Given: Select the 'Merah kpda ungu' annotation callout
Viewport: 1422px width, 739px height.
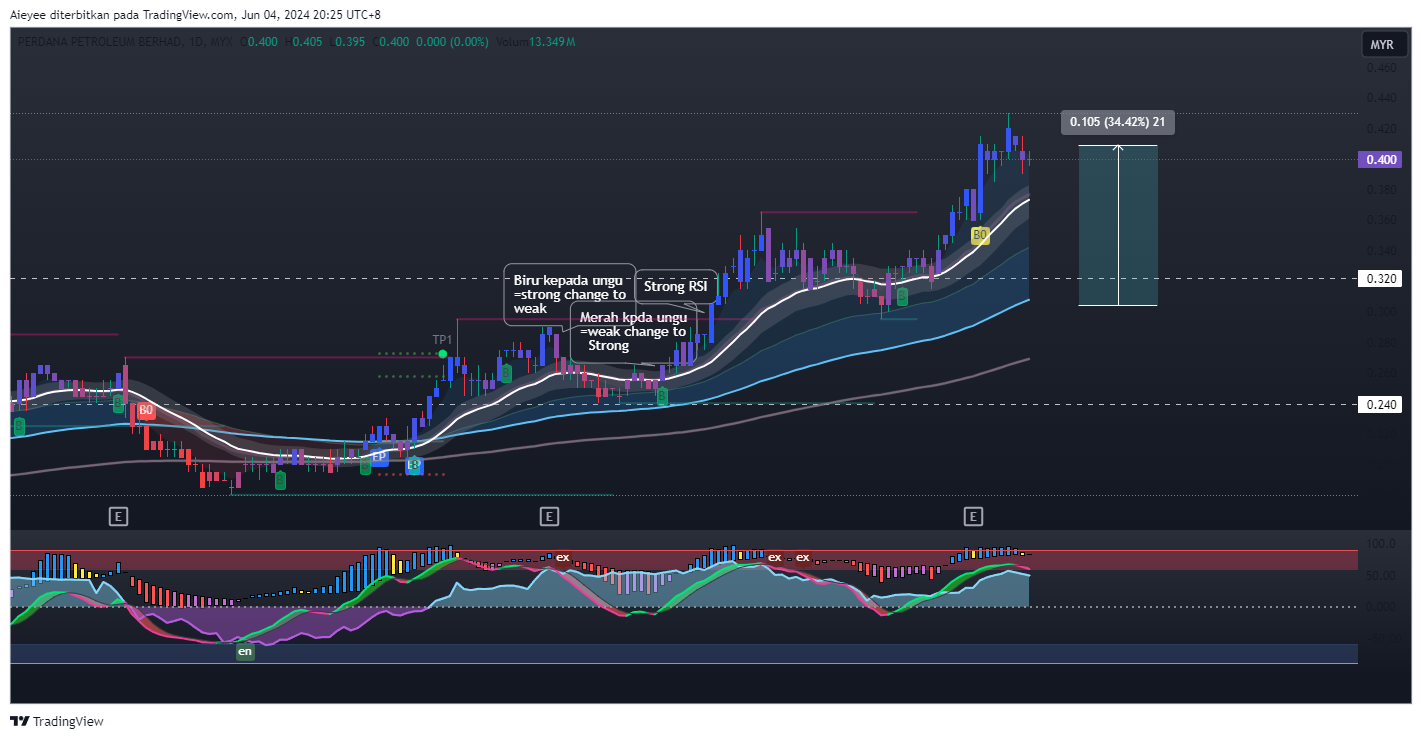Looking at the screenshot, I should (x=633, y=332).
